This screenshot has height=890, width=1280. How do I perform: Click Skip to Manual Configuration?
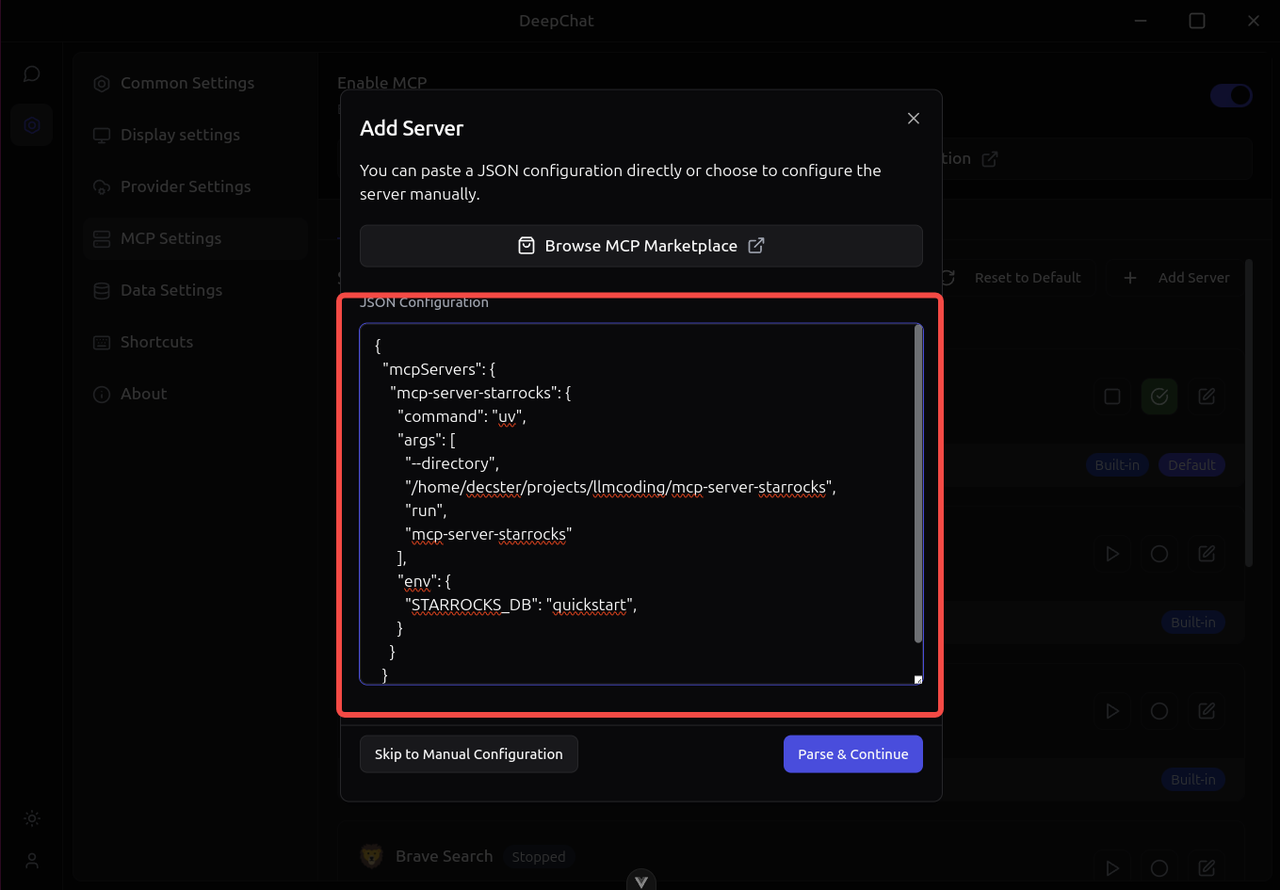coord(469,754)
